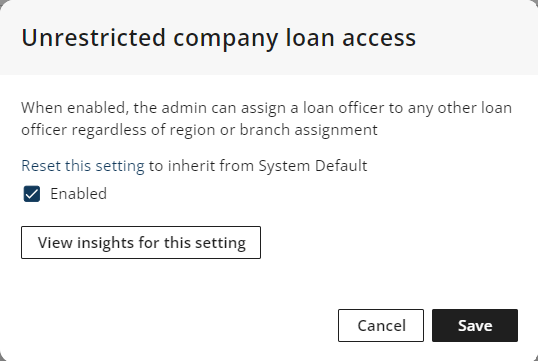Click the gray dialog header area
The width and height of the screenshot is (538, 361).
[x=269, y=37]
